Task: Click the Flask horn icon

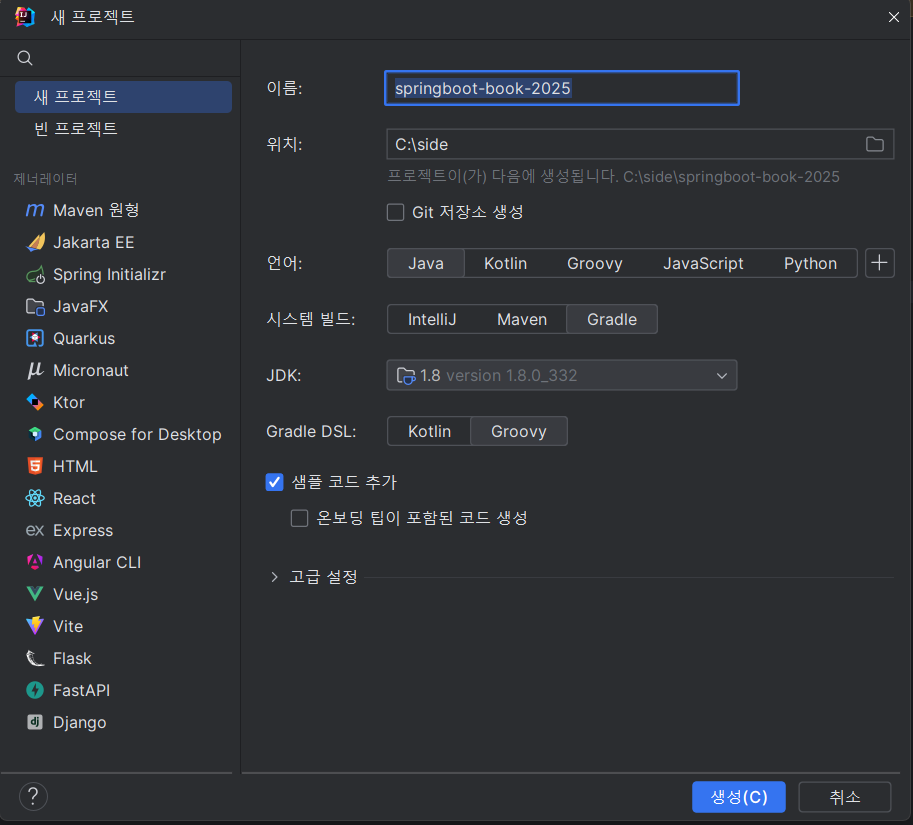Action: pos(35,658)
